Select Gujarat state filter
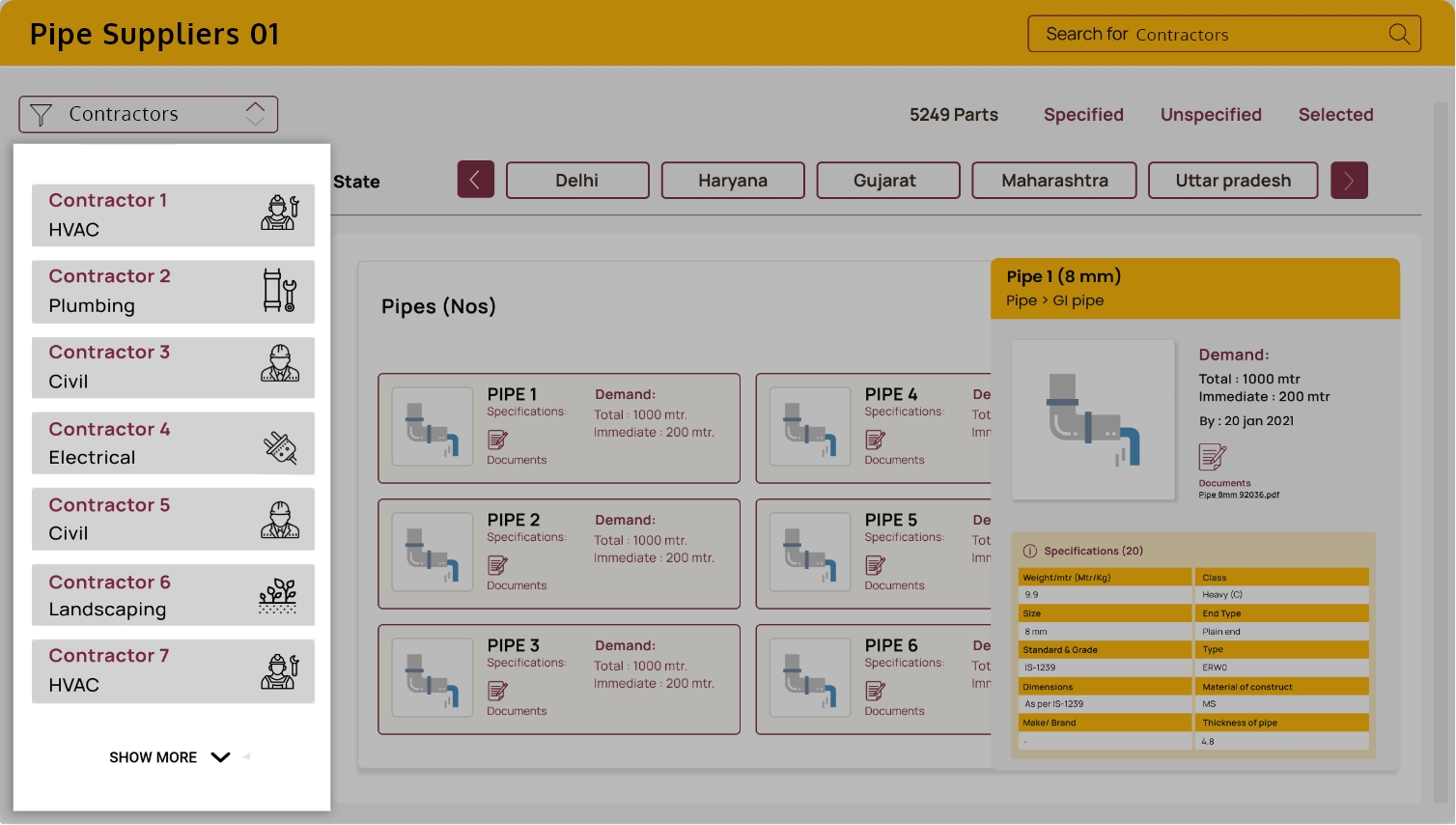 [x=888, y=181]
